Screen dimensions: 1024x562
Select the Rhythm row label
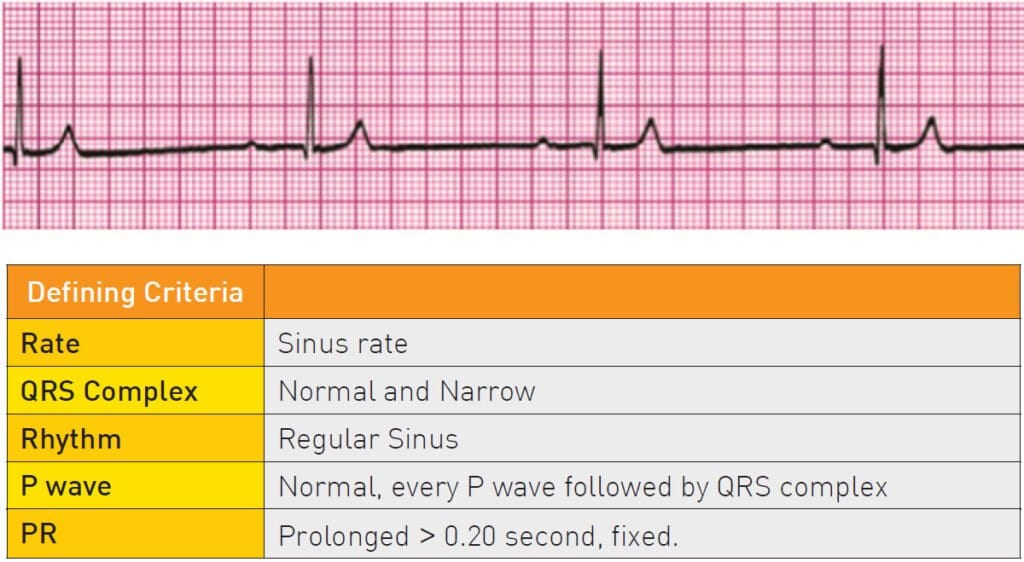click(x=135, y=438)
